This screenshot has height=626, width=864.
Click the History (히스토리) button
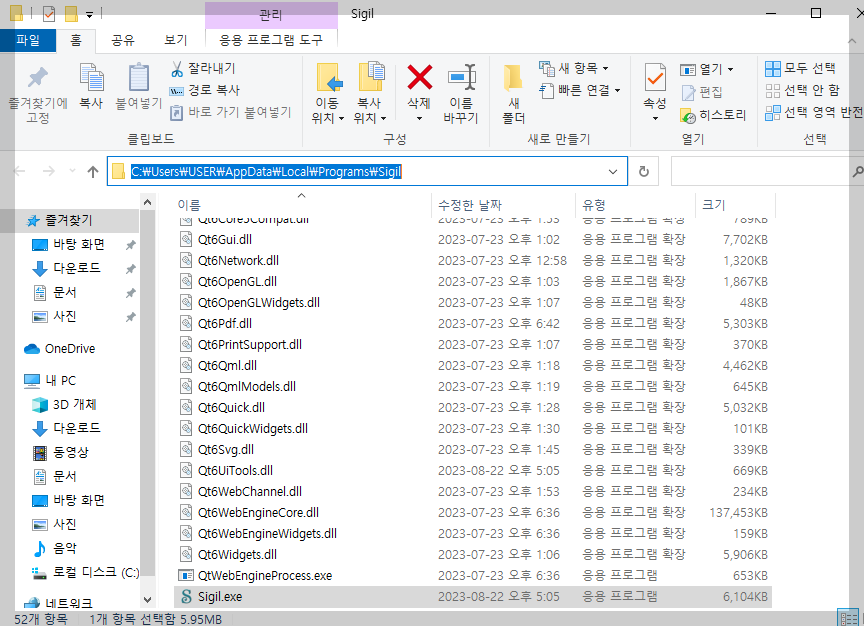713,115
